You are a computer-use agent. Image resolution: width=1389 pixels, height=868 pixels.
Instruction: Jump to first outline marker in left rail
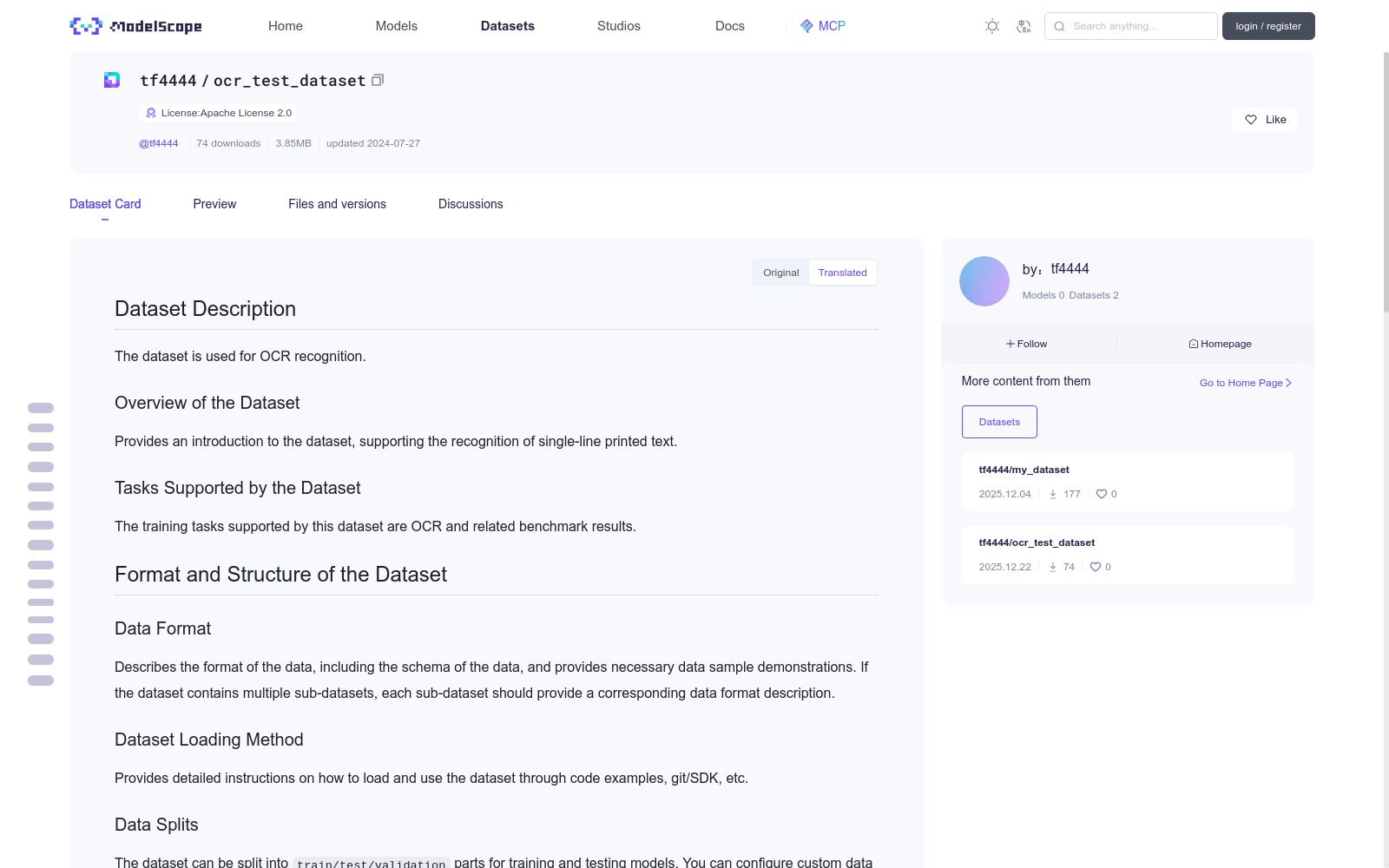click(x=41, y=408)
